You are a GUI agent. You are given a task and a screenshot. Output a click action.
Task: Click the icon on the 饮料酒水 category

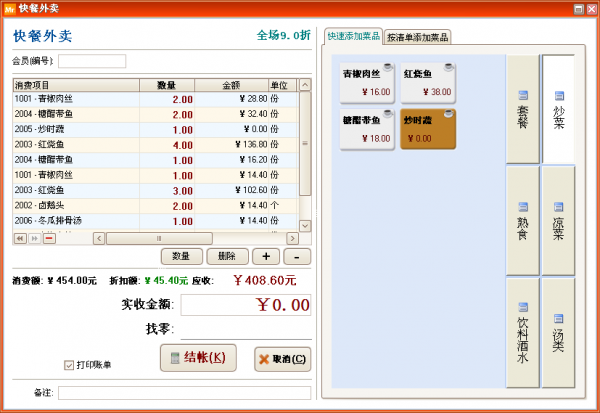[523, 307]
